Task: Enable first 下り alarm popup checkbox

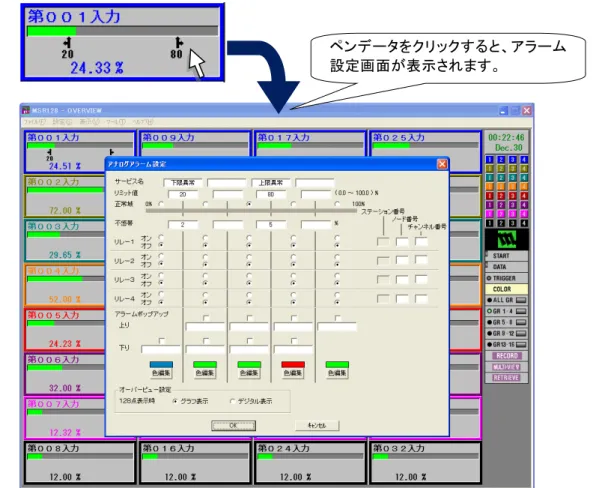Action: (162, 341)
